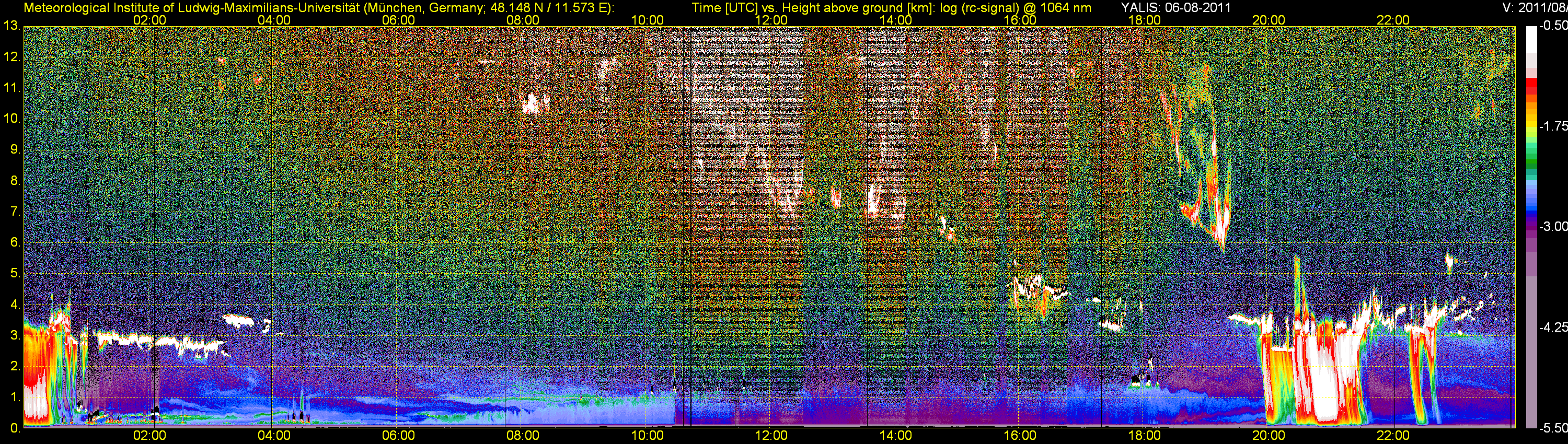Click the 12:00 label on lower time axis

[771, 436]
